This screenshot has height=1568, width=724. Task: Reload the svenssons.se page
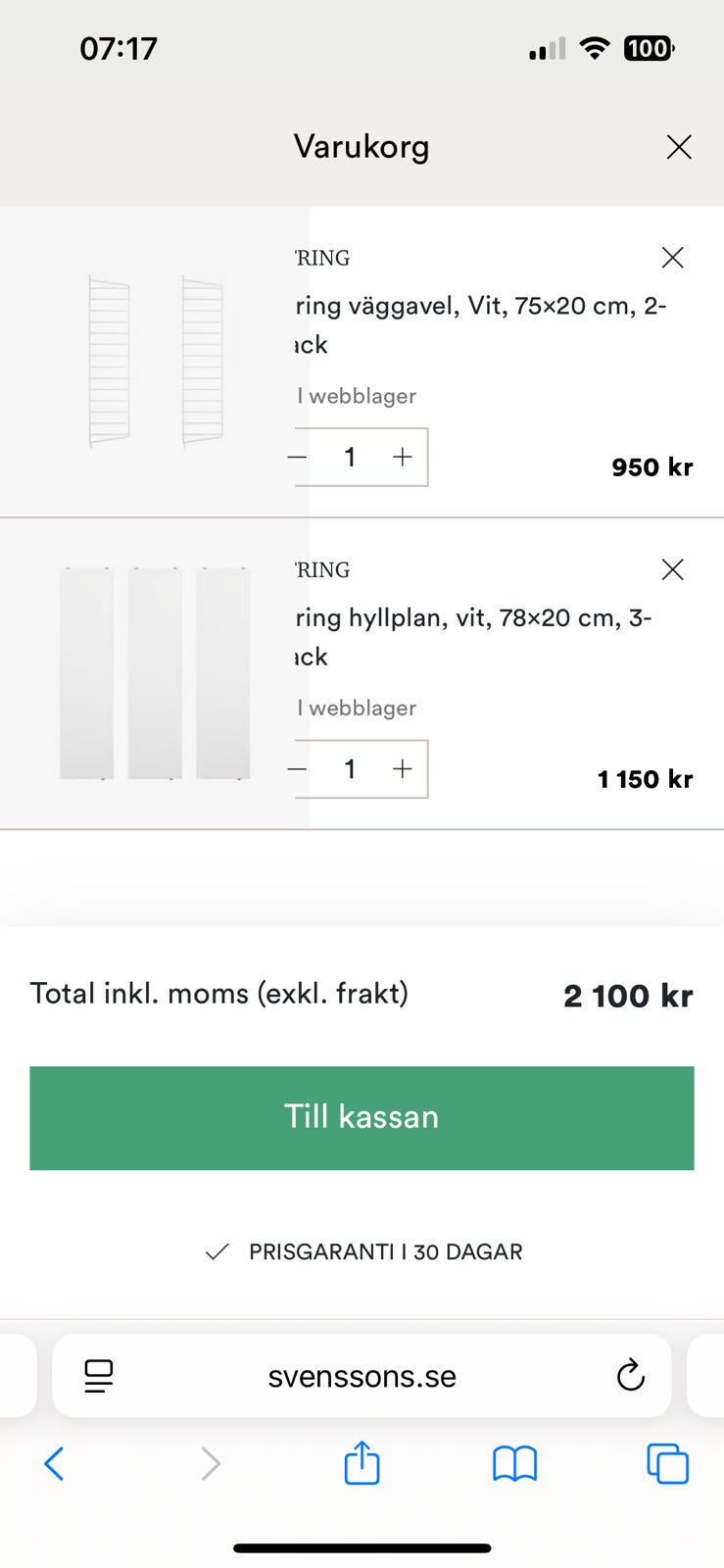[630, 1376]
